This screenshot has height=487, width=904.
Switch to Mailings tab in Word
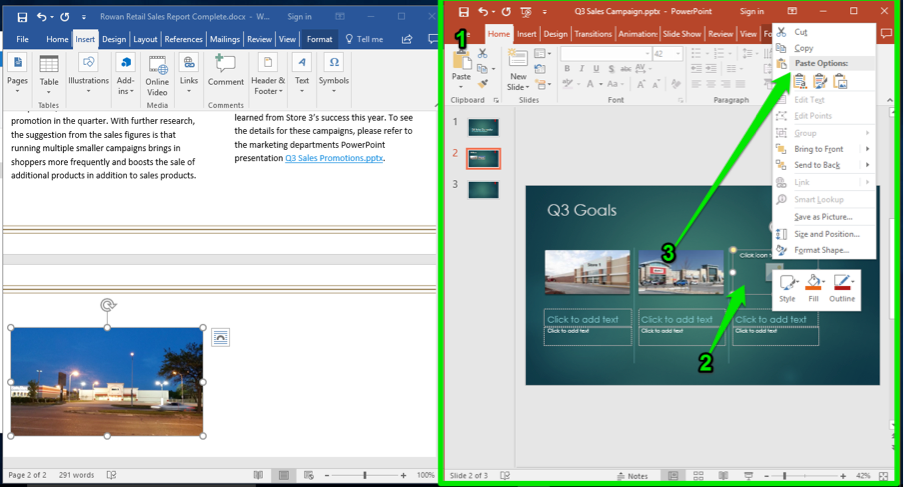224,39
